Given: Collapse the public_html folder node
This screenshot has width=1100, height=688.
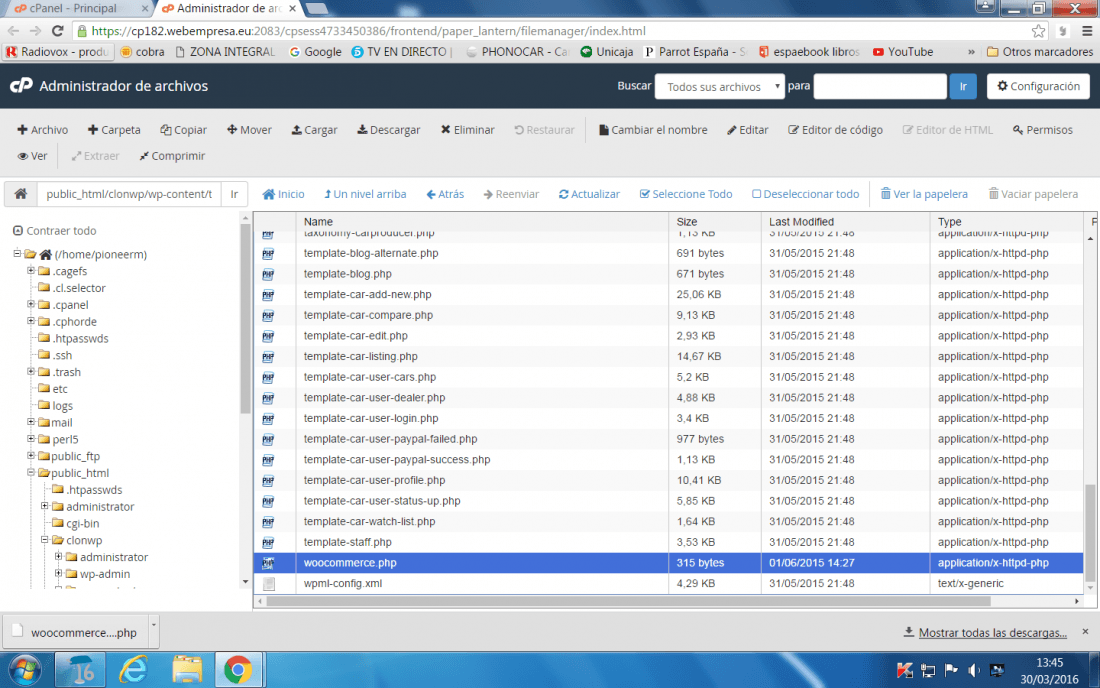Looking at the screenshot, I should pos(31,473).
